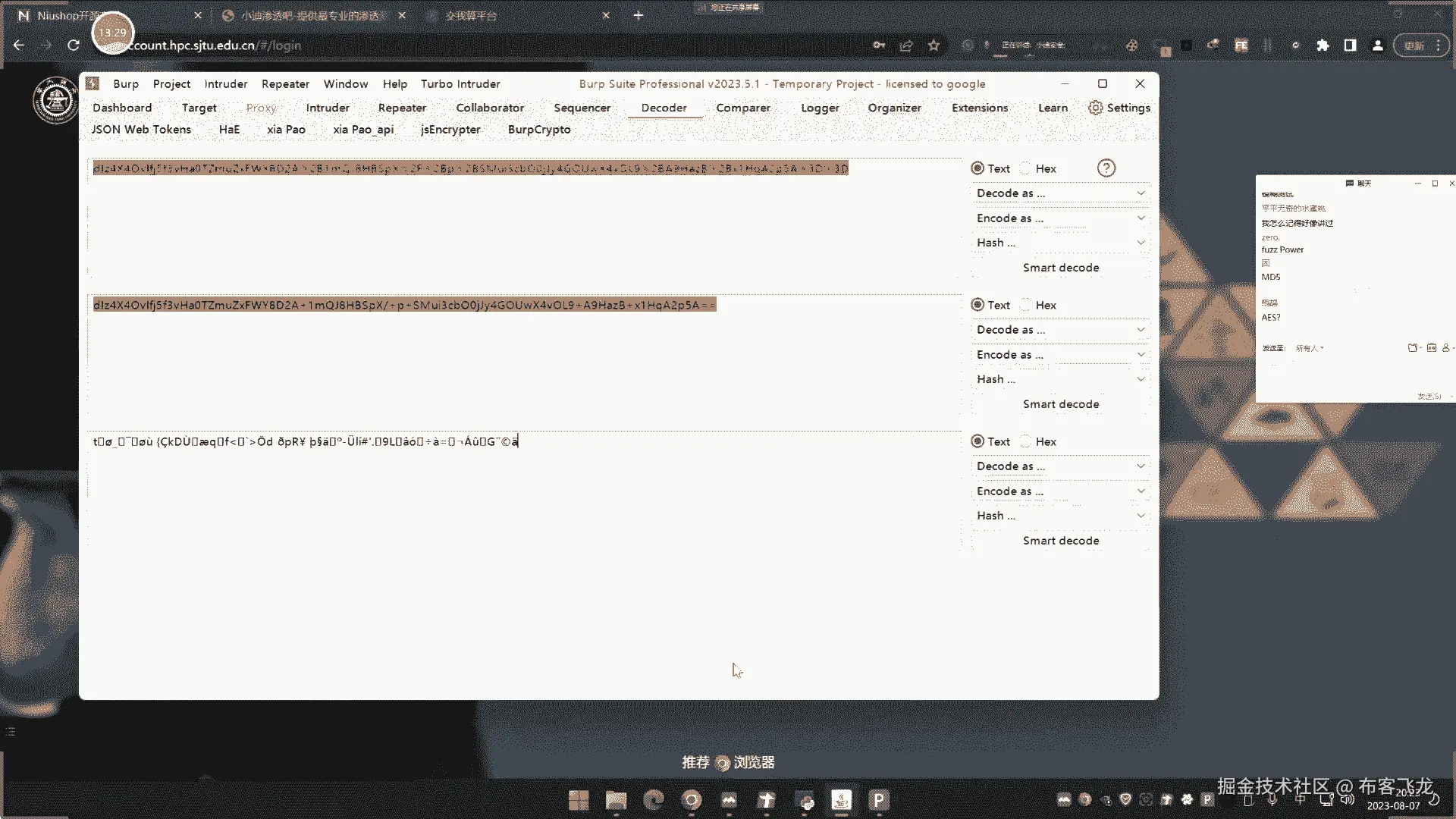Open the file explorer taskbar icon
Screen dimensions: 1456x819
point(616,800)
